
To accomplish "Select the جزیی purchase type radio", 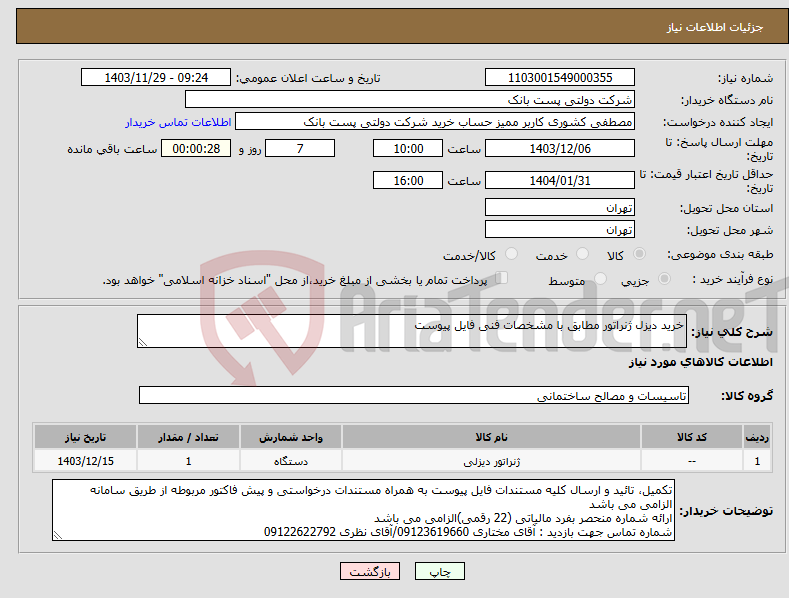I will (664, 278).
